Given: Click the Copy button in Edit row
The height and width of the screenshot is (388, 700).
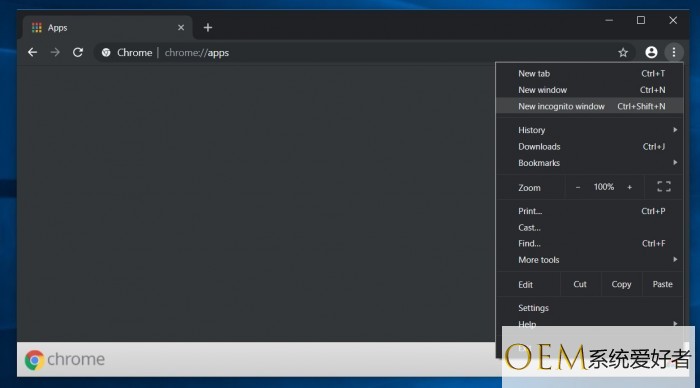Looking at the screenshot, I should click(621, 284).
